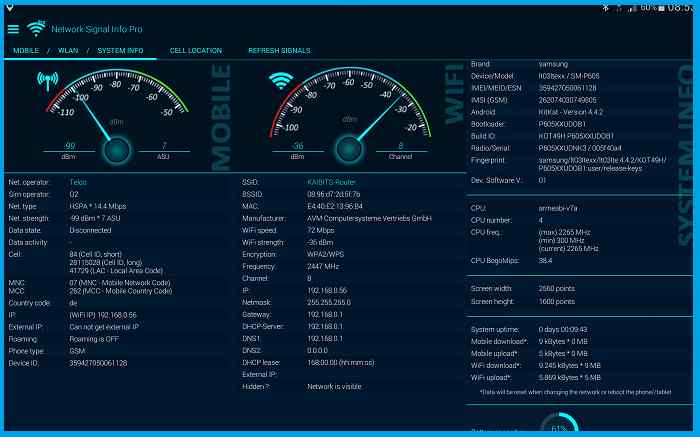
Task: Select AVM Computersysteme Vertriebs GmbH manufacturer
Action: pos(369,218)
